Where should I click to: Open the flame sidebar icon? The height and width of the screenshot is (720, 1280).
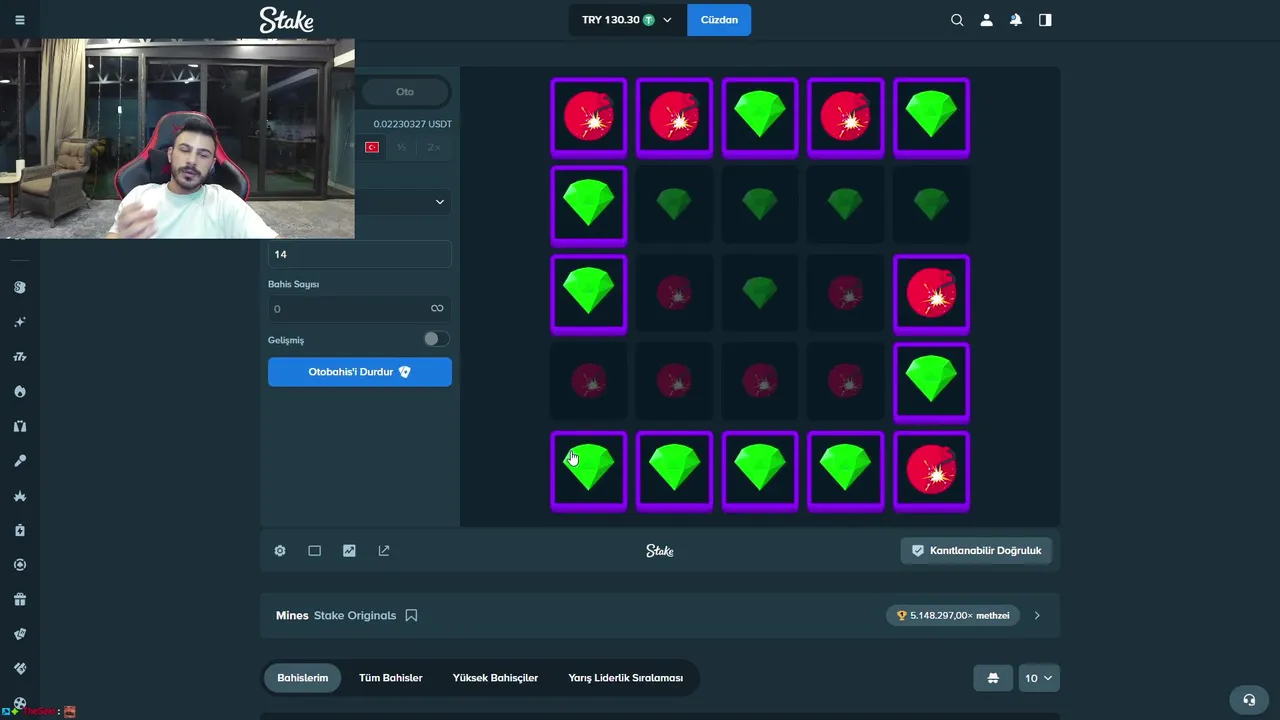[20, 391]
